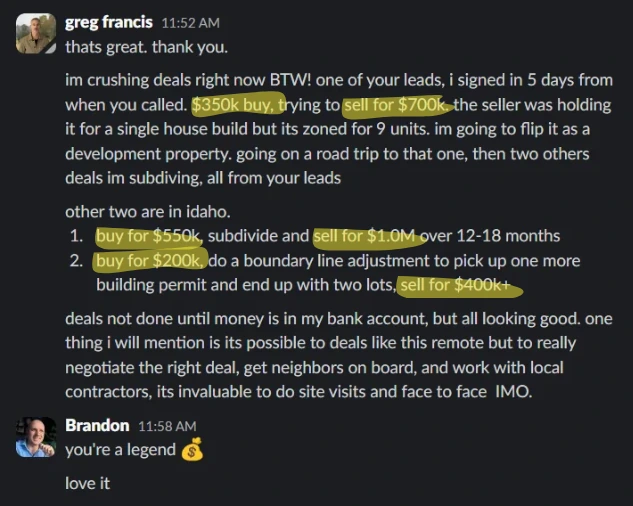Click the "love it" message
Image resolution: width=633 pixels, height=506 pixels.
click(x=87, y=483)
